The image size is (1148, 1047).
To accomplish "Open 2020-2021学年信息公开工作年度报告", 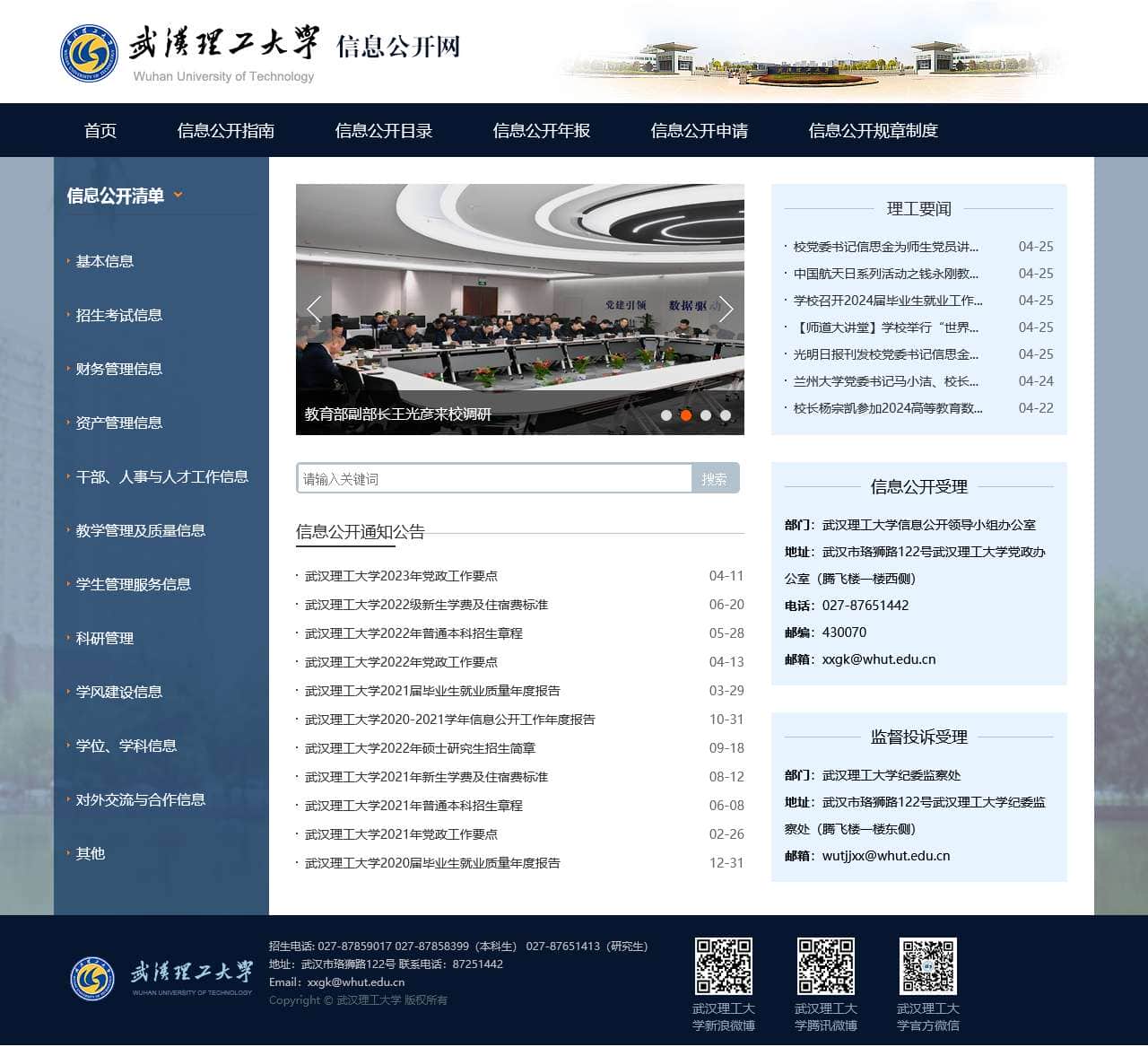I will (x=449, y=720).
